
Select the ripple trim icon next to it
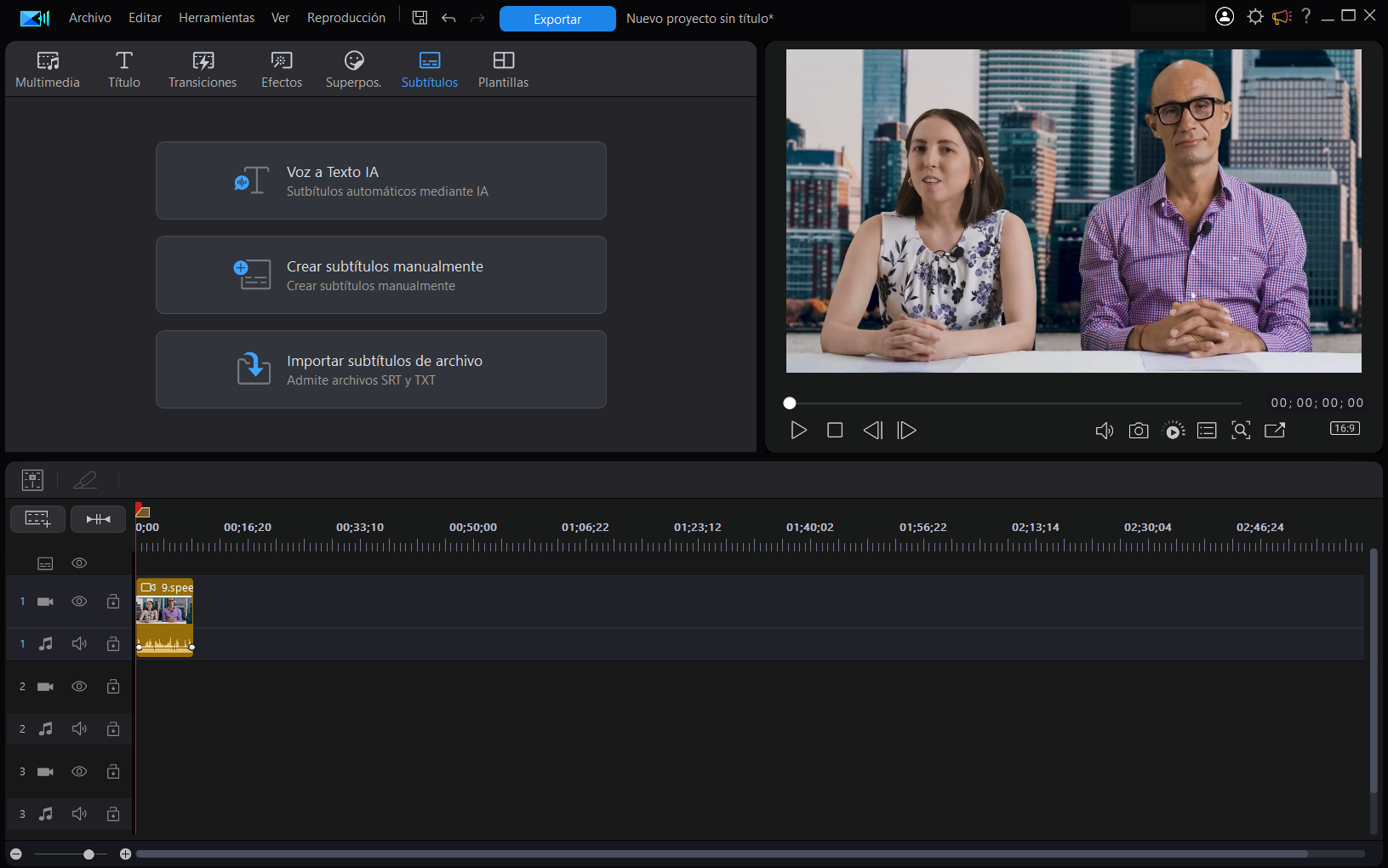[98, 518]
